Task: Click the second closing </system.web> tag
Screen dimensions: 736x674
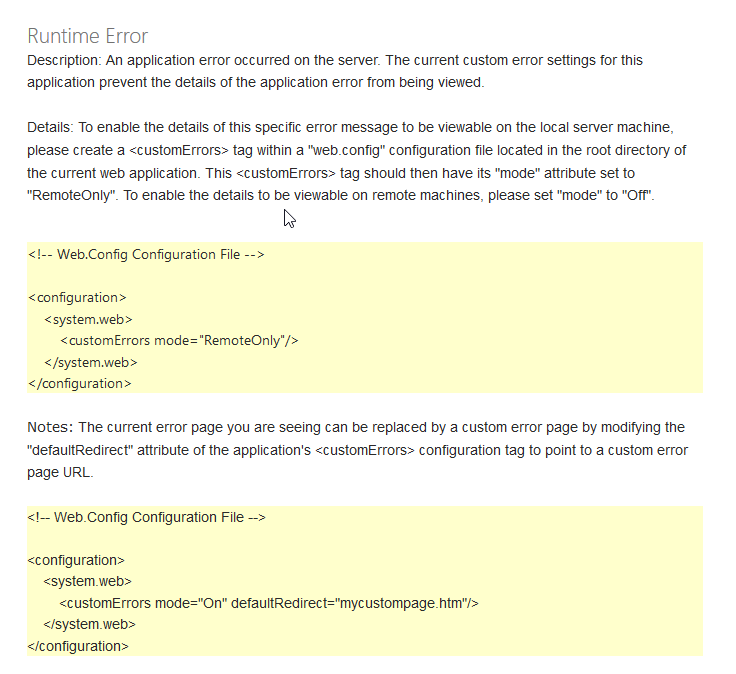Action: [89, 624]
